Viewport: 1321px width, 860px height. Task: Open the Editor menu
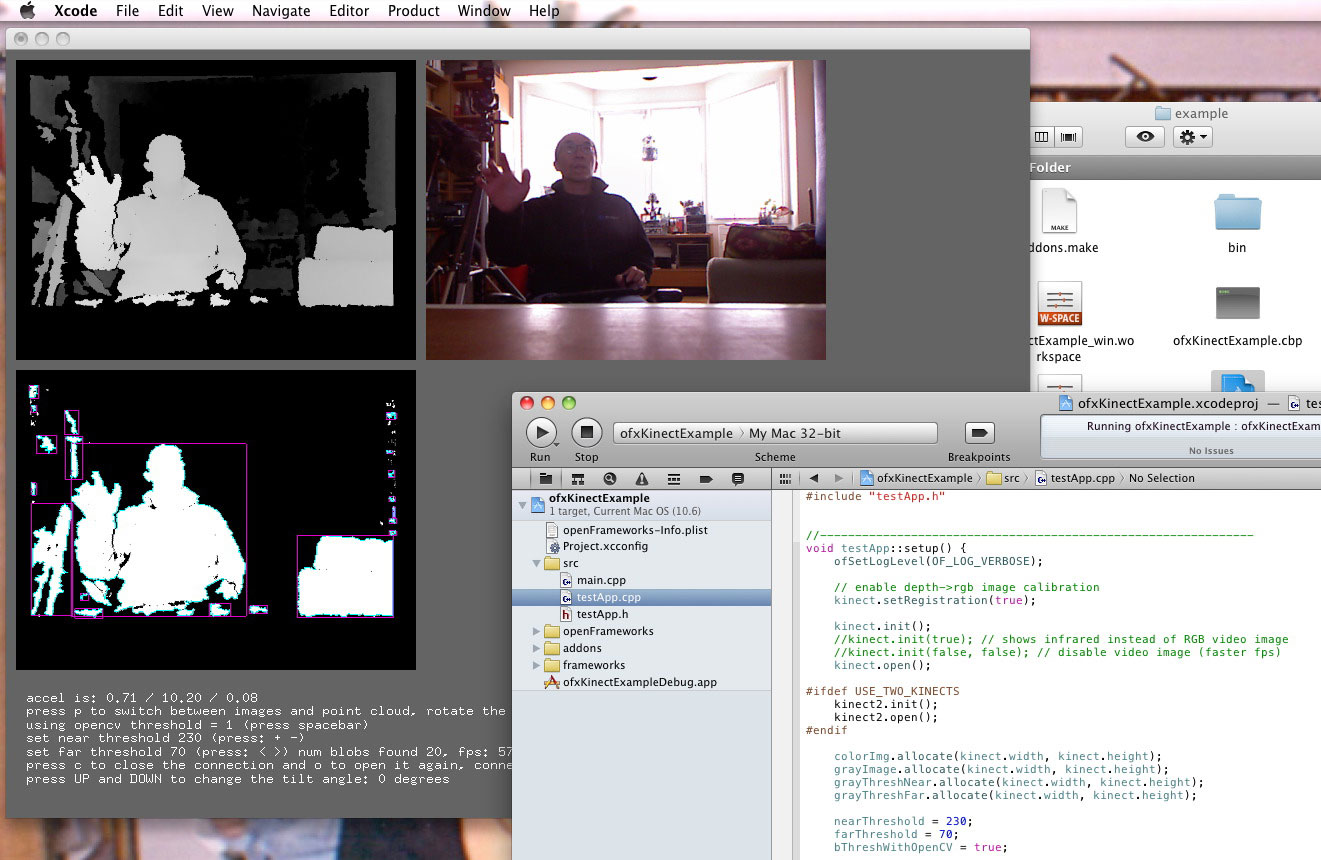pyautogui.click(x=350, y=11)
